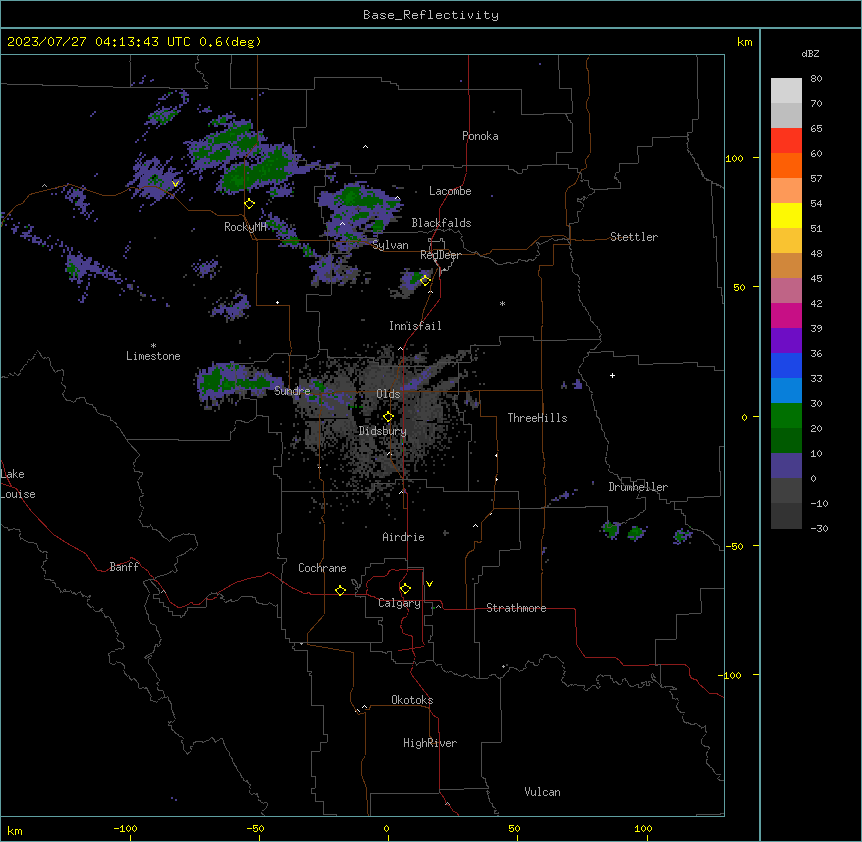This screenshot has height=842, width=862.
Task: Click the RedDeer city label
Action: (440, 255)
